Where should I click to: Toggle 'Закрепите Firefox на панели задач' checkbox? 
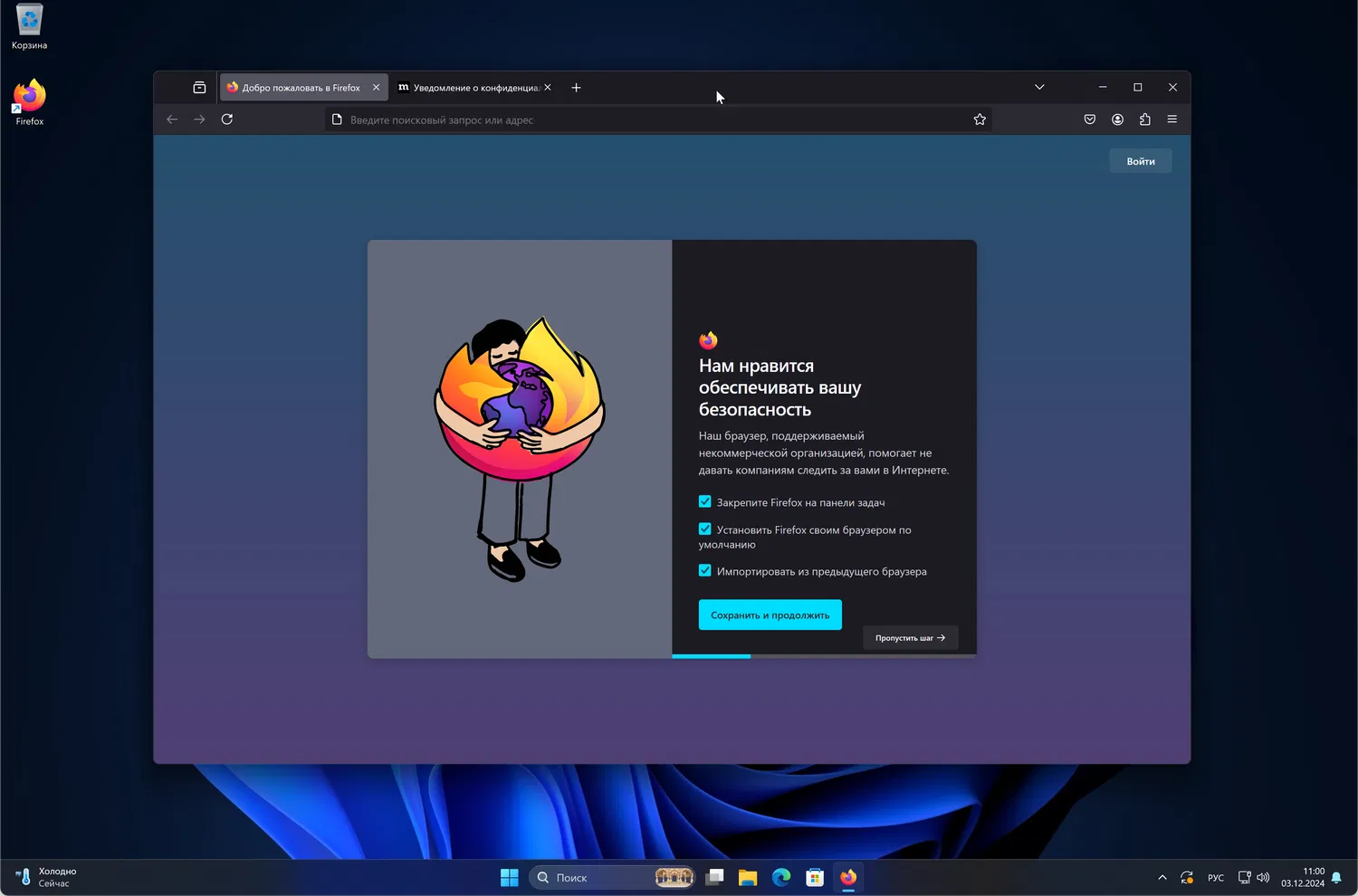pos(705,502)
